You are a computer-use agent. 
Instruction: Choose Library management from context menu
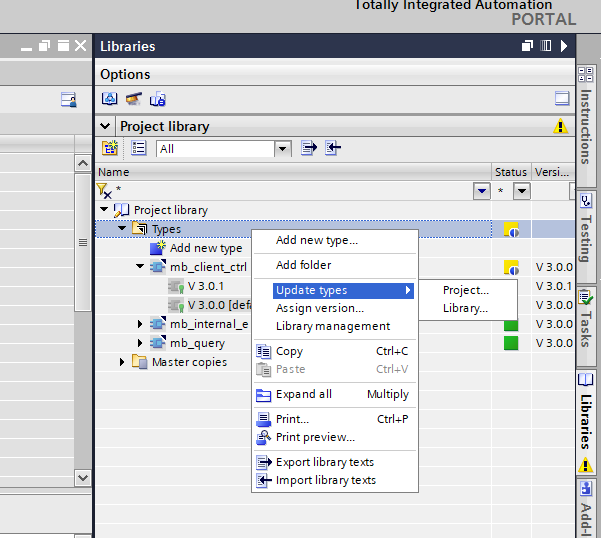point(332,326)
